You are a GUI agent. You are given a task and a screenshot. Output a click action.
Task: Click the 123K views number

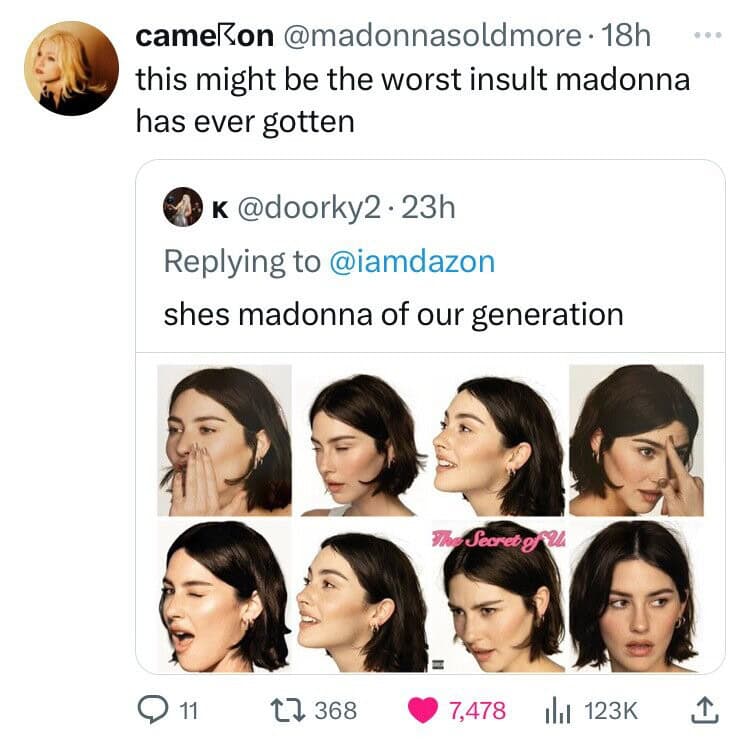(609, 711)
